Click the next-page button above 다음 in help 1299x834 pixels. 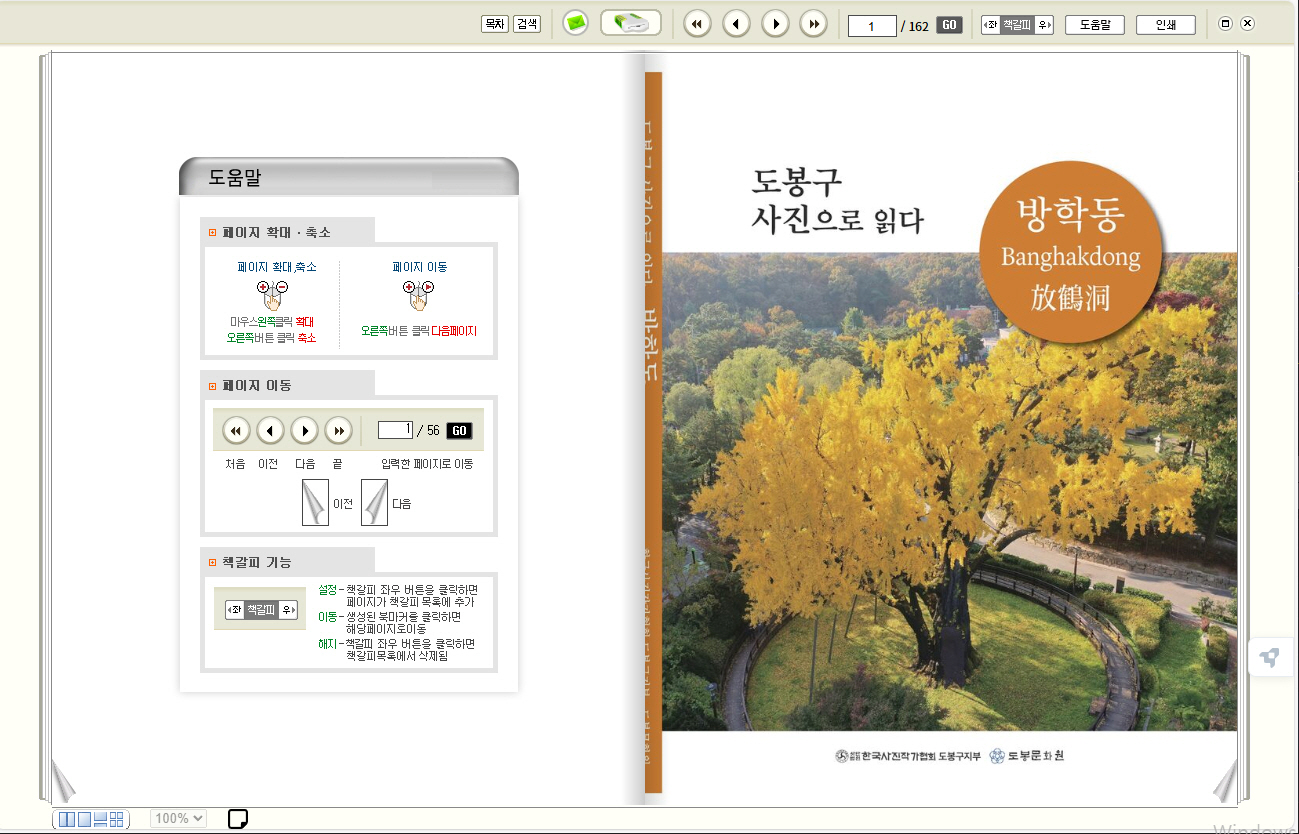coord(304,431)
